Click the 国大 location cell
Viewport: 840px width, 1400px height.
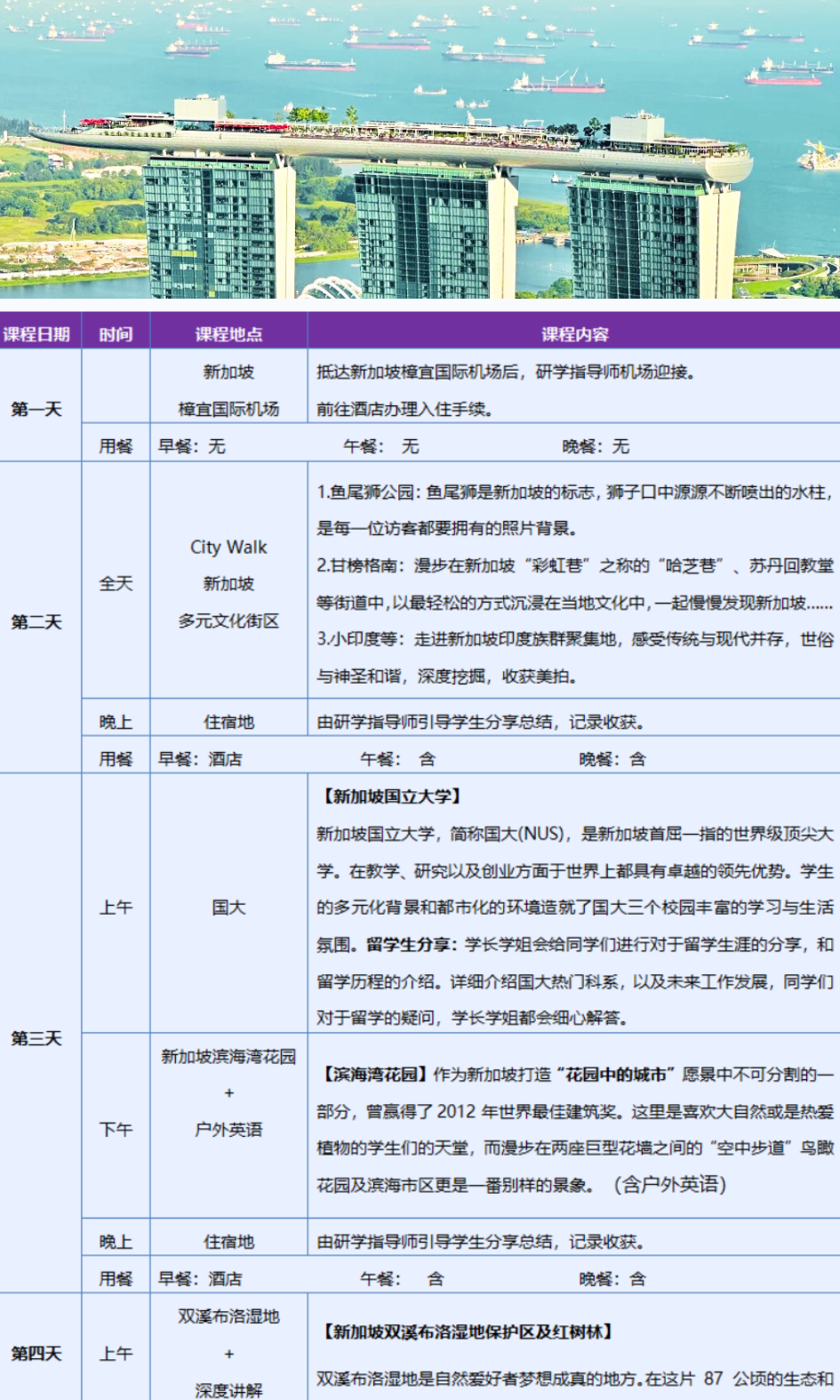pos(228,907)
